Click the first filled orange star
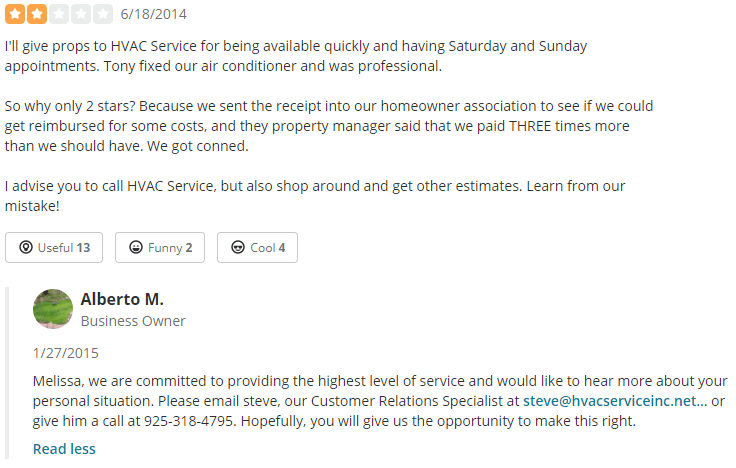 pyautogui.click(x=15, y=14)
